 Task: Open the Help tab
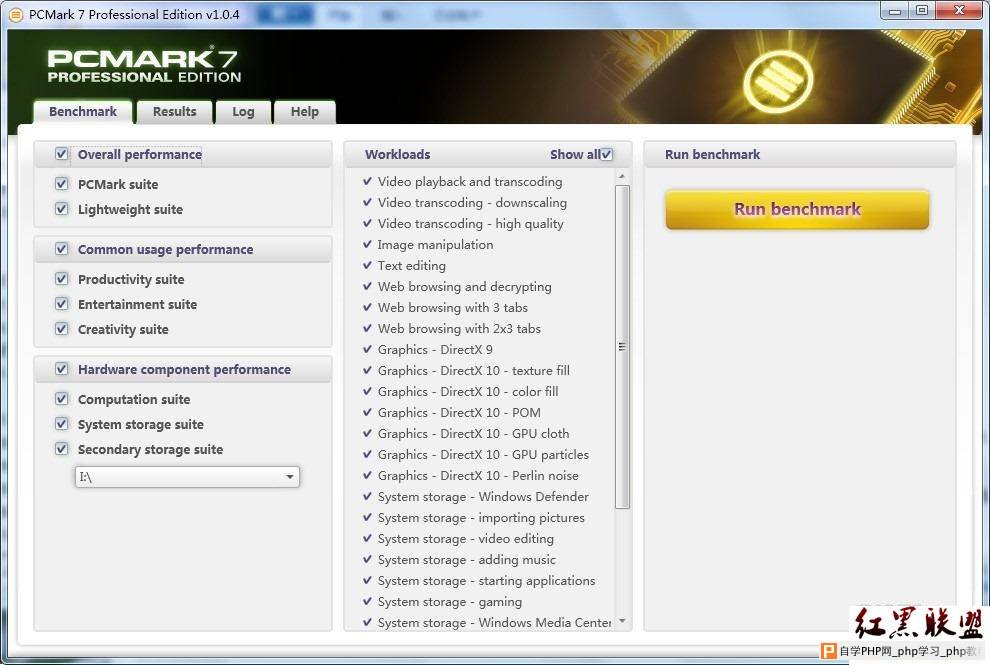click(x=304, y=112)
